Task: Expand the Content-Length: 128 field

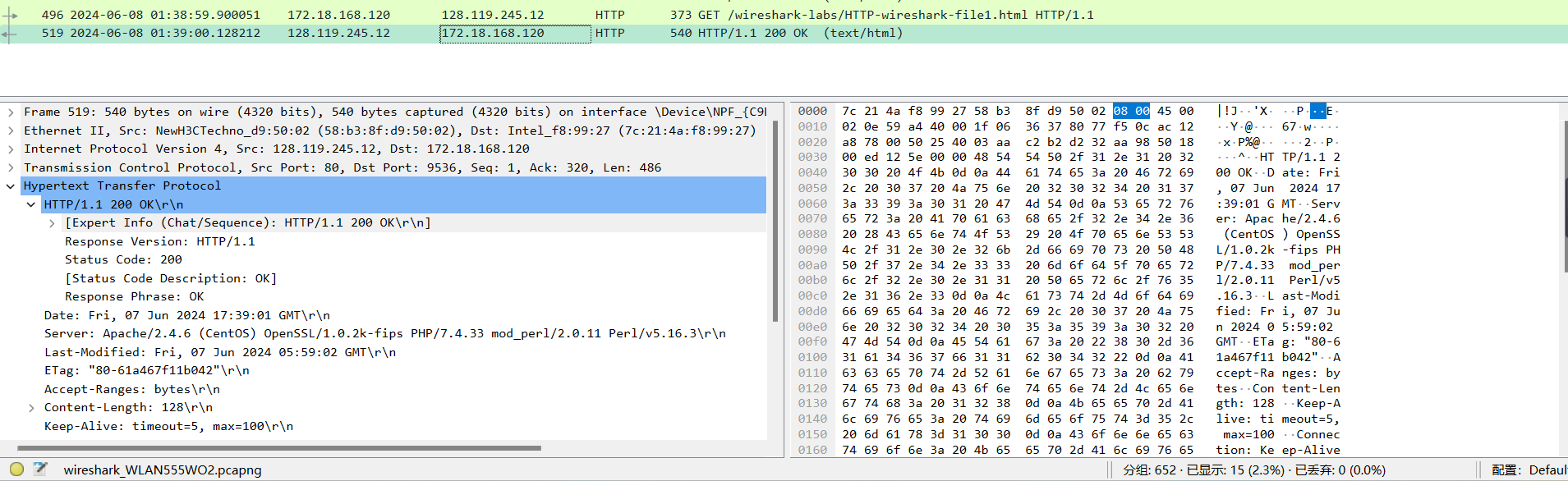Action: [31, 408]
